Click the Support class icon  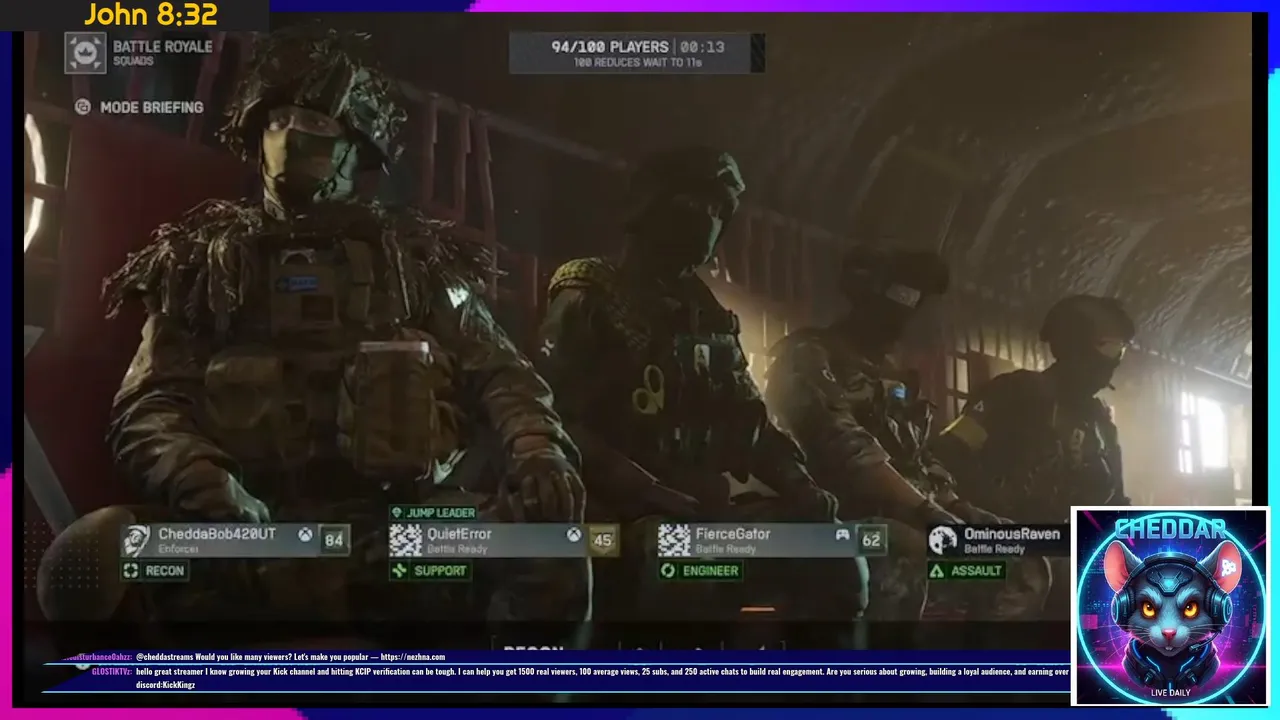point(399,570)
